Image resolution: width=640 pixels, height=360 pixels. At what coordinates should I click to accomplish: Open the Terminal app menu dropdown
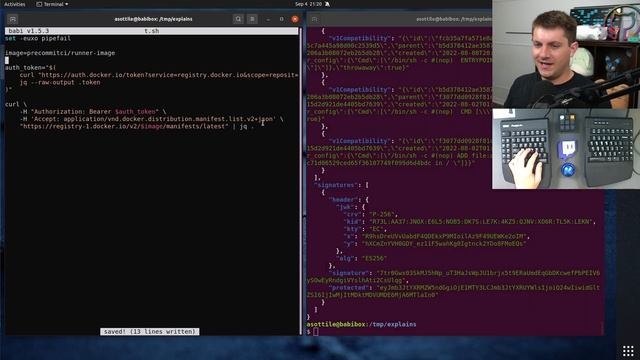(x=52, y=4)
